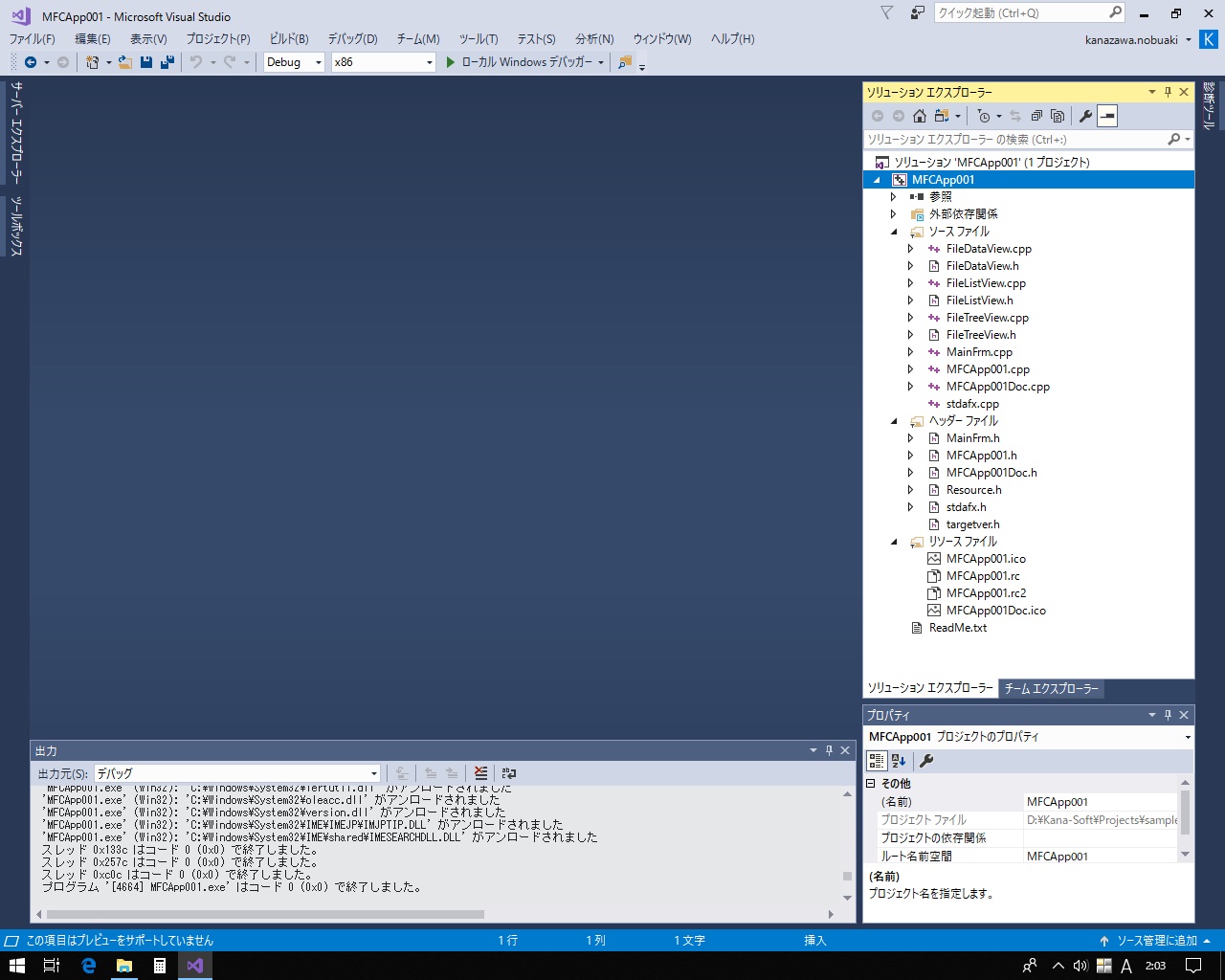This screenshot has height=980, width=1225.
Task: Open the デバッグ(D) menu
Action: point(352,39)
